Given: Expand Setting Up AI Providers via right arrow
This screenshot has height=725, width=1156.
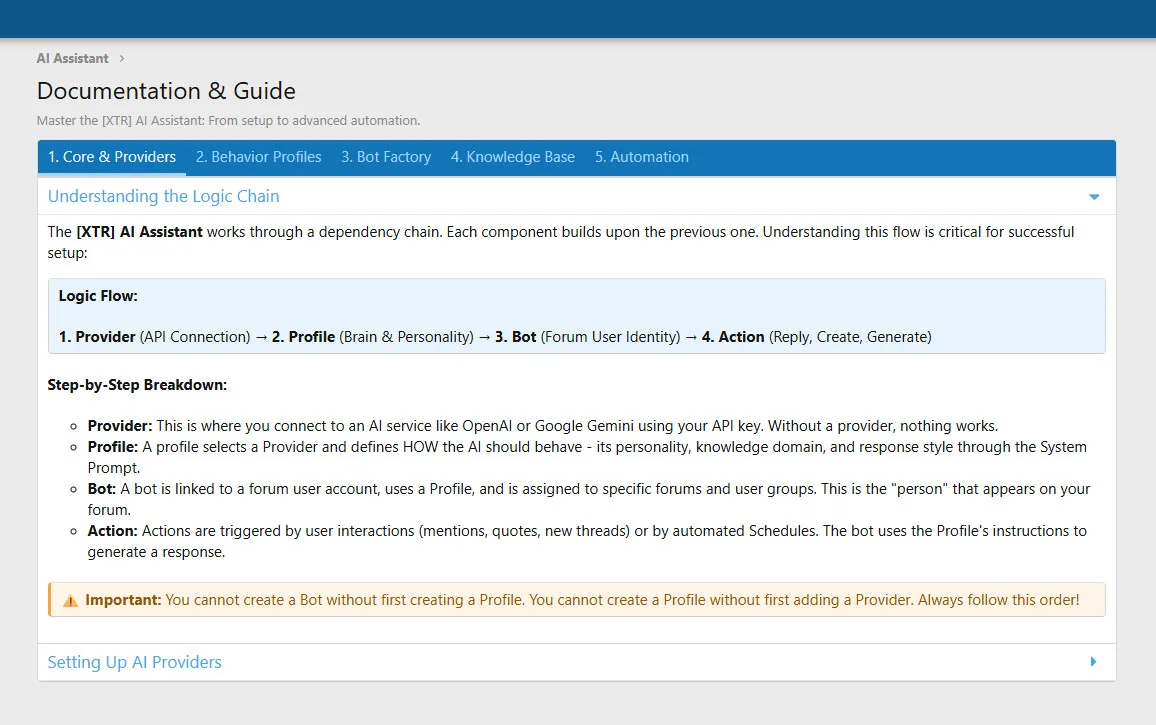Looking at the screenshot, I should [1093, 662].
